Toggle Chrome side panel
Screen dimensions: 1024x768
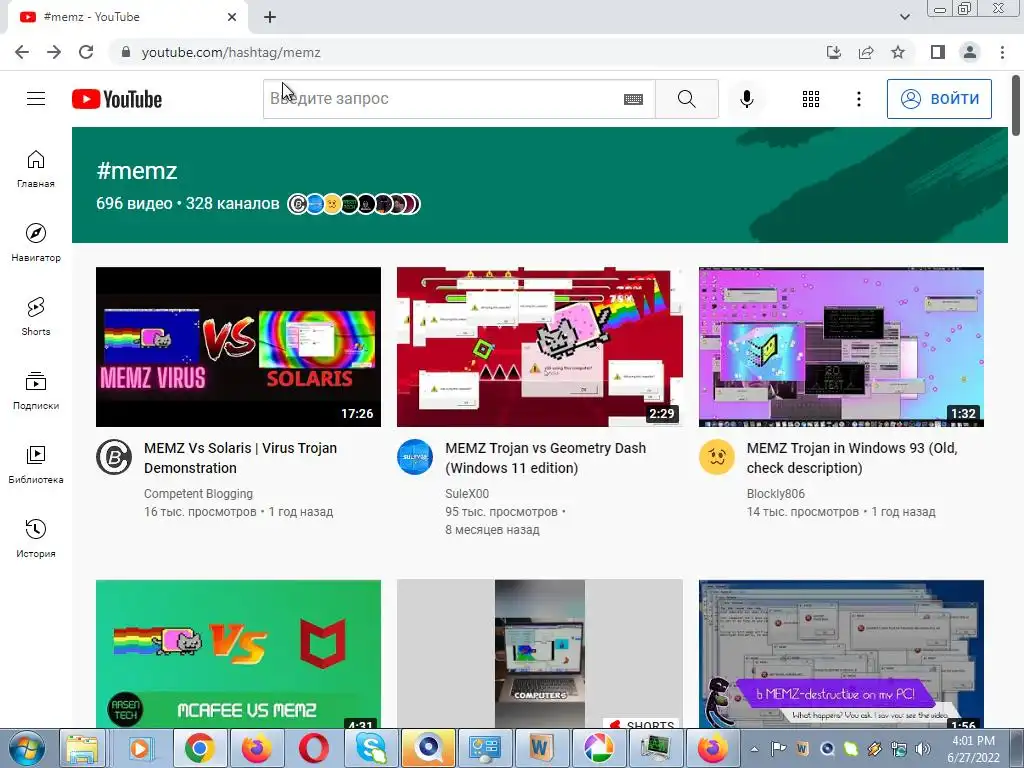(x=938, y=52)
